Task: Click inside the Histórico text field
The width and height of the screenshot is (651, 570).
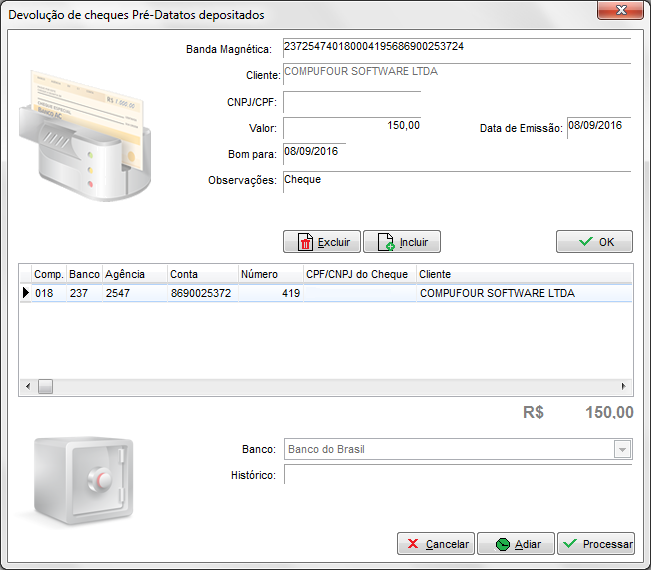Action: pos(457,475)
